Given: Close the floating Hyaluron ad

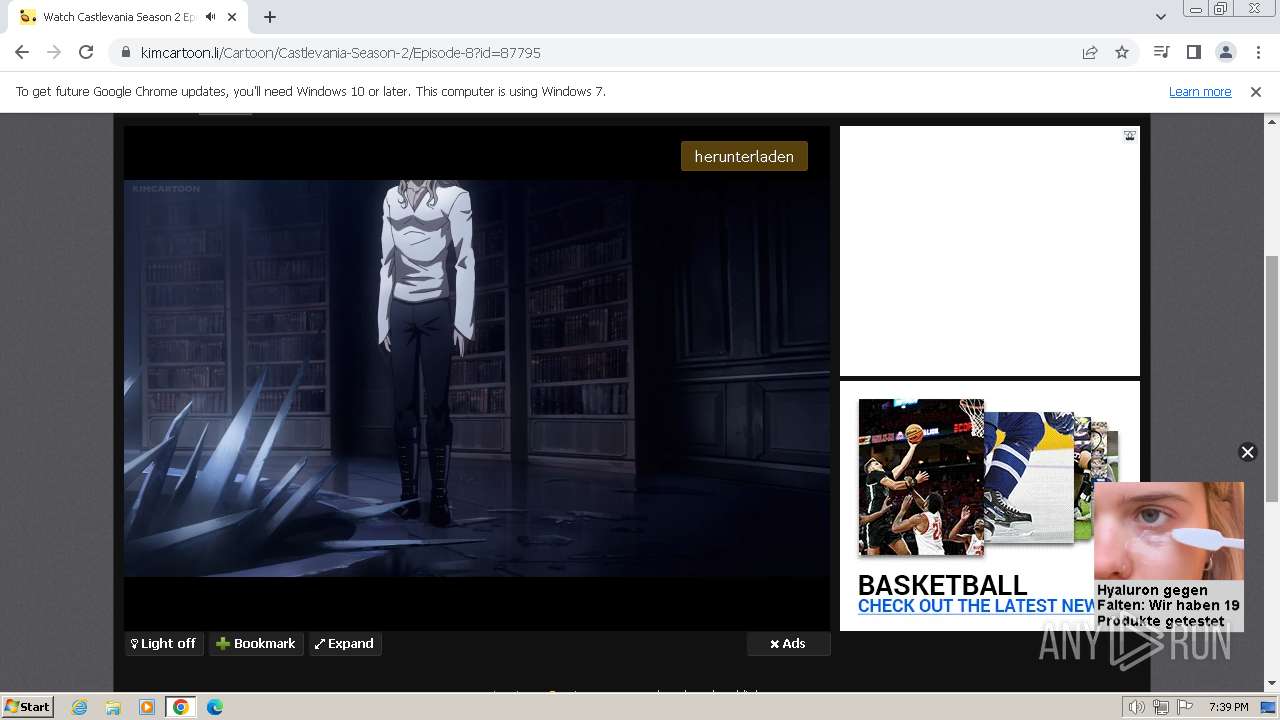Looking at the screenshot, I should [x=1247, y=452].
